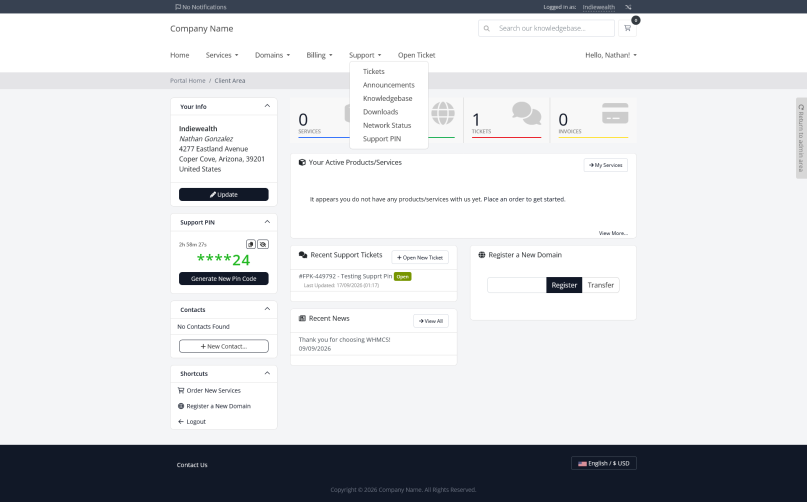The image size is (807, 502).
Task: Click Indiewealth logged-in account link
Action: pyautogui.click(x=599, y=7)
